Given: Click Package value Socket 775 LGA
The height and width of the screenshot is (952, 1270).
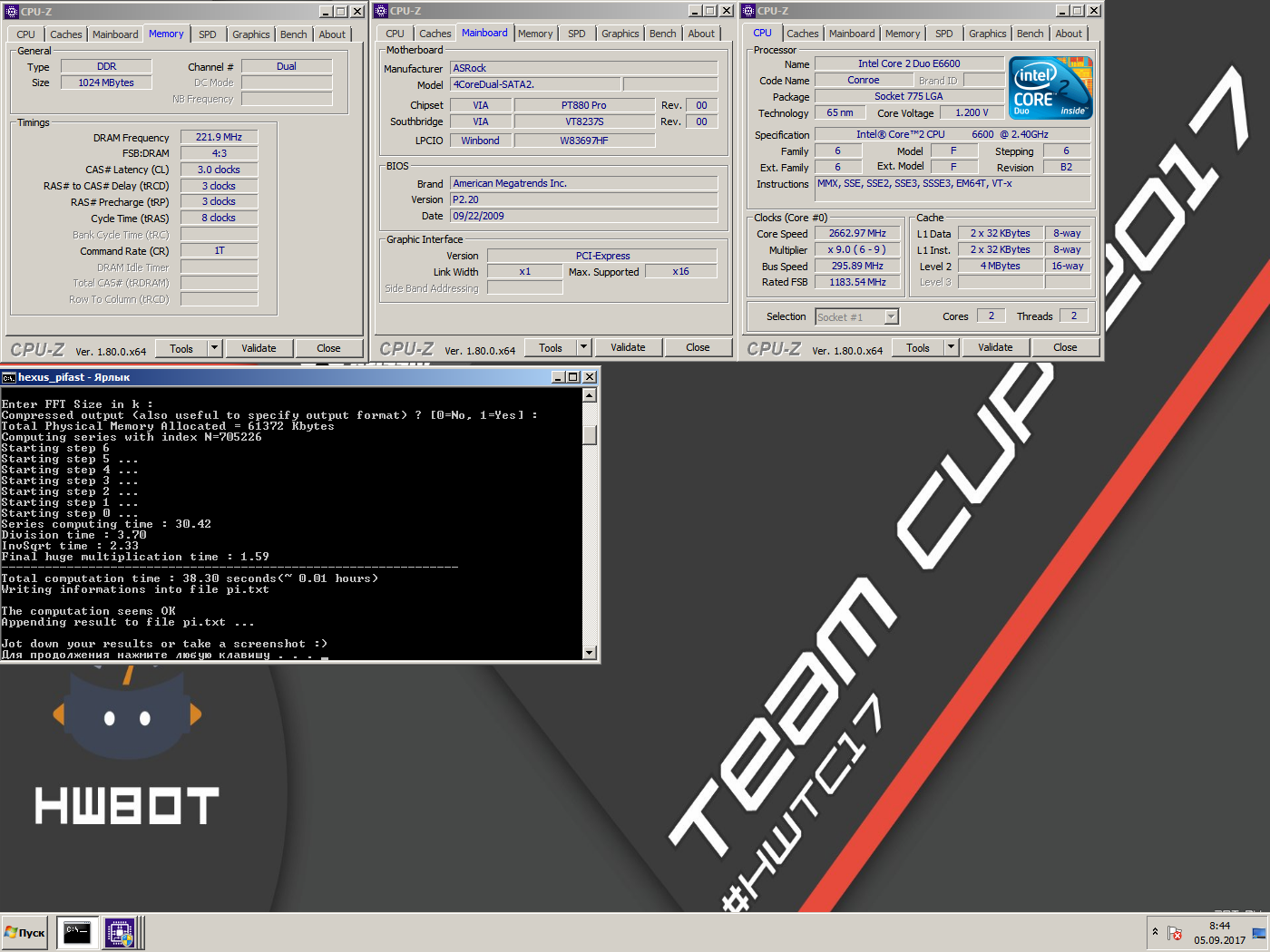Looking at the screenshot, I should click(909, 96).
